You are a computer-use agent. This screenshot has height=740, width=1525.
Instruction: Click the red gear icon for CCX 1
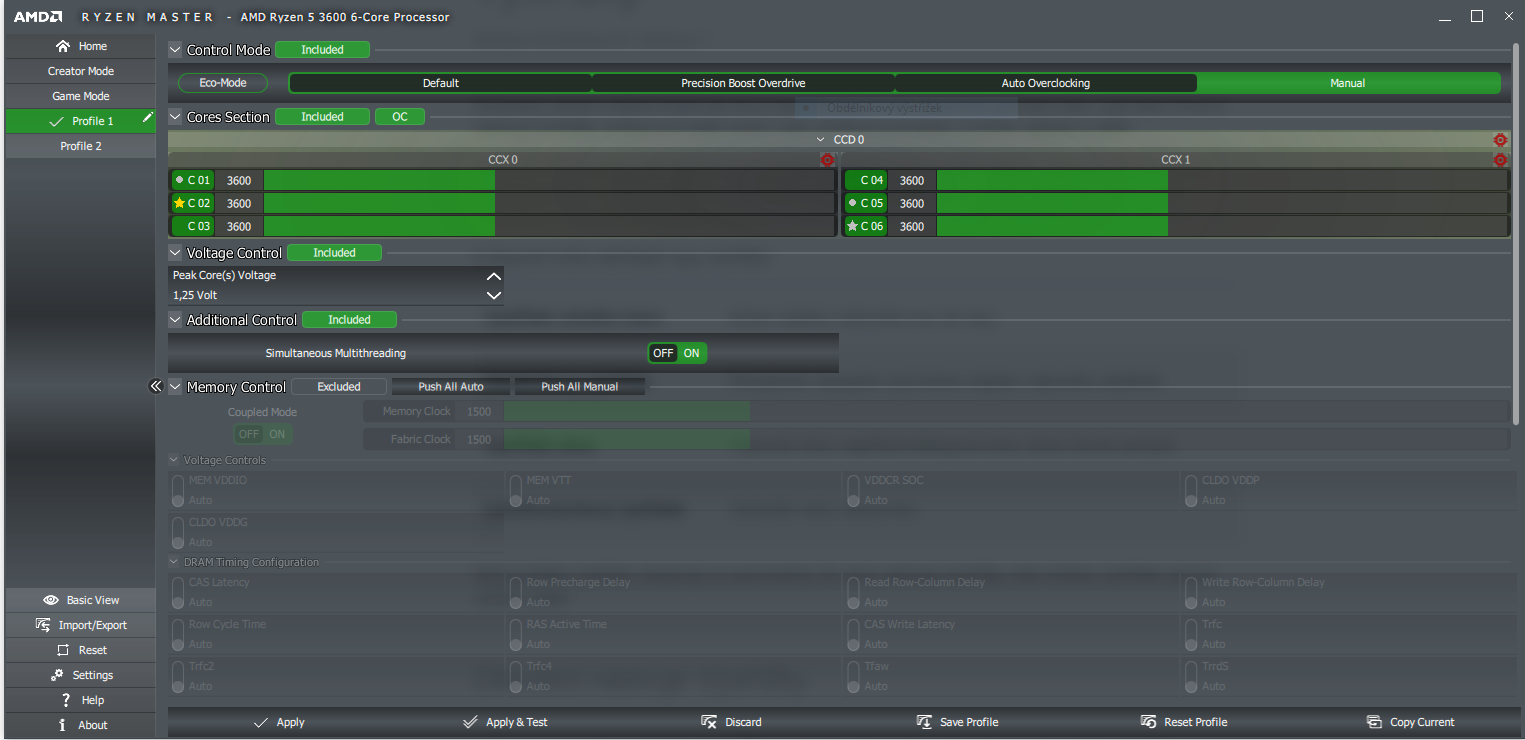click(1499, 160)
